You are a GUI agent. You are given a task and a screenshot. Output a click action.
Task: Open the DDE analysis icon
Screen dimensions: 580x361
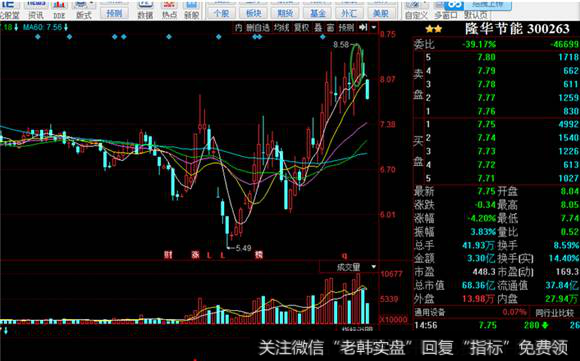[x=59, y=9]
